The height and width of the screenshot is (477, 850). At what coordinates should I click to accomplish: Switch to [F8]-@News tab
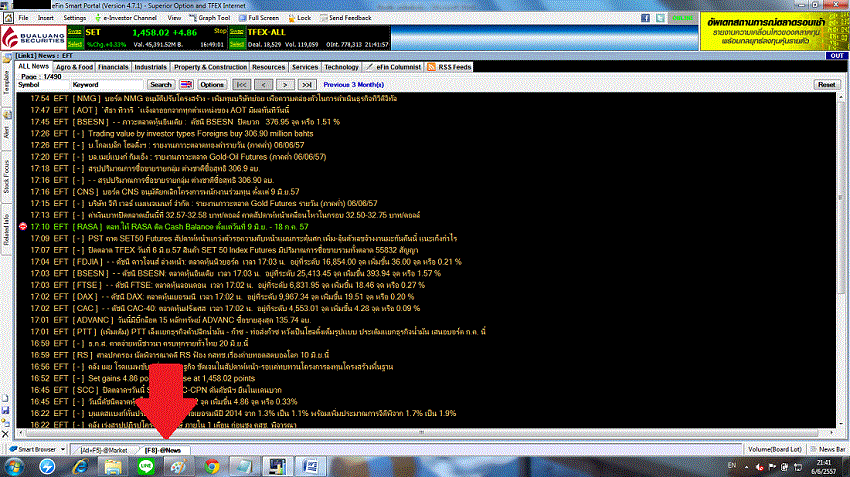click(163, 450)
